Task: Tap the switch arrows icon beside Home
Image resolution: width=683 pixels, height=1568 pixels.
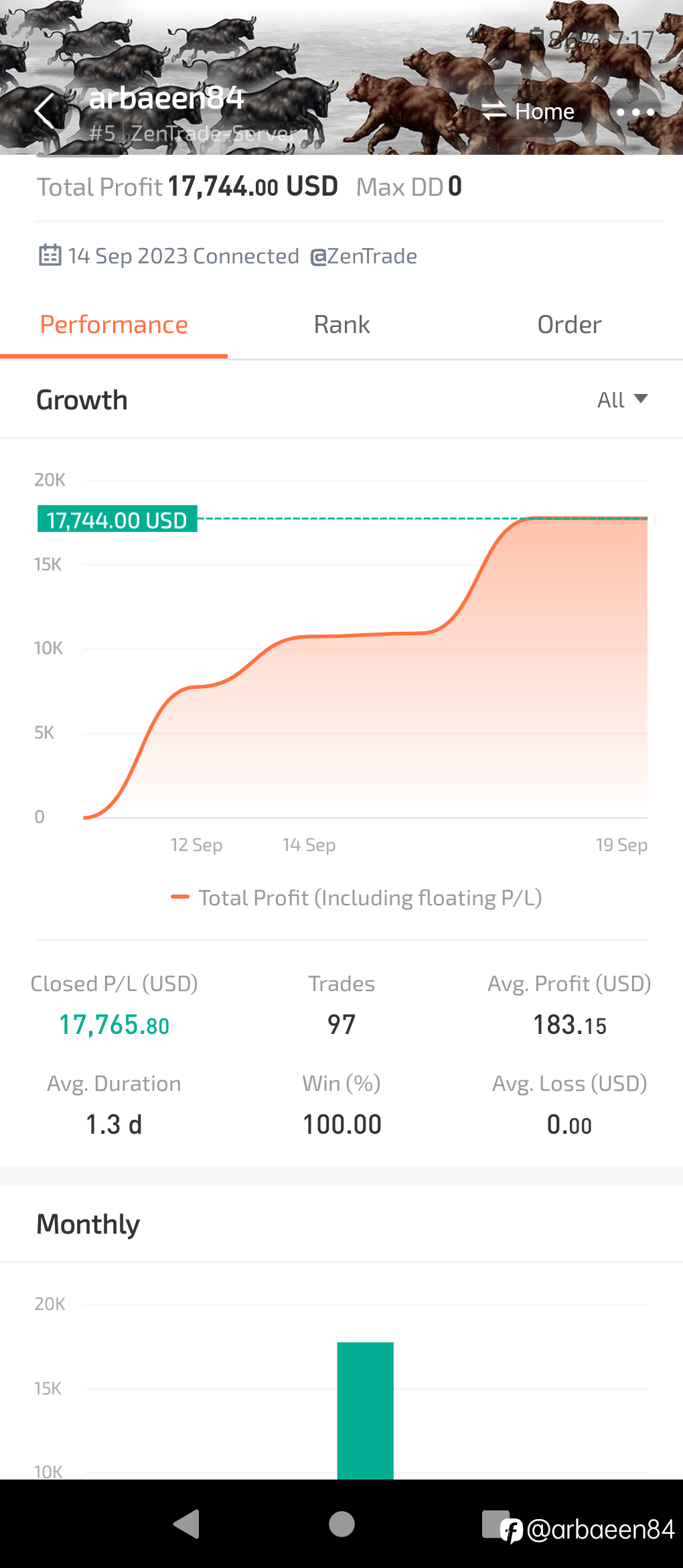Action: tap(494, 111)
